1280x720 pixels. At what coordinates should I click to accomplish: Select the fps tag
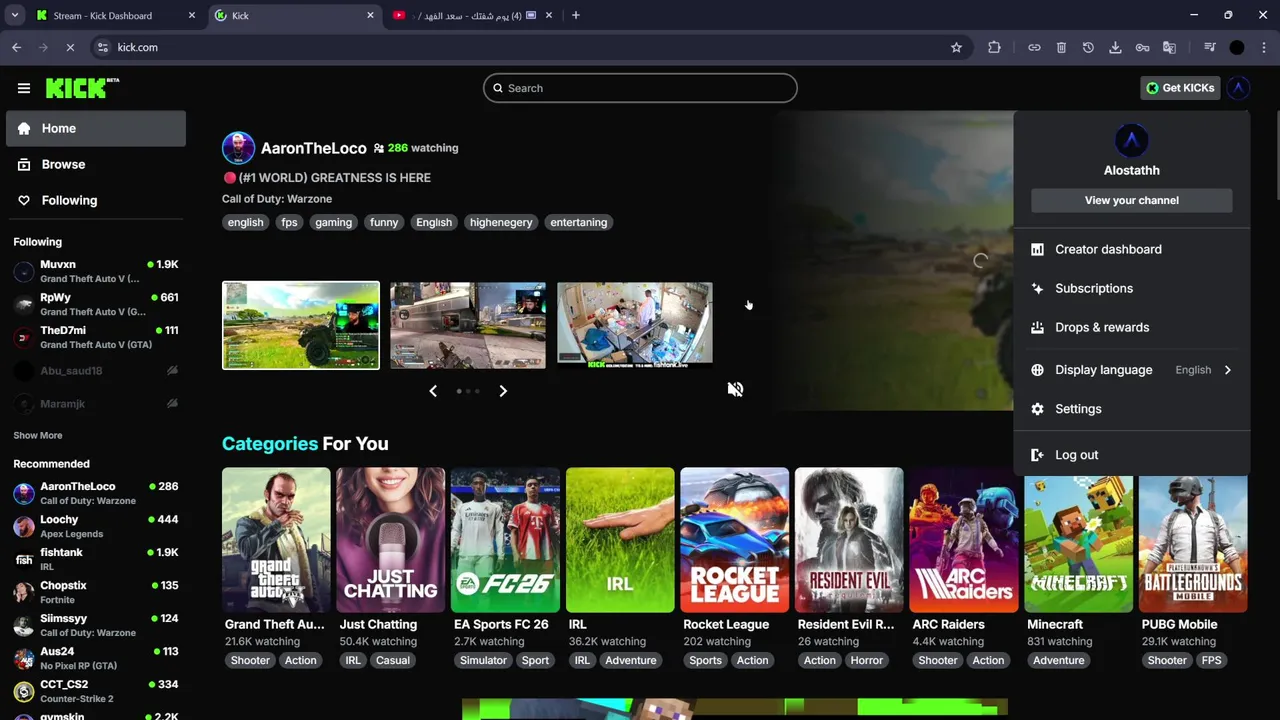pos(289,222)
